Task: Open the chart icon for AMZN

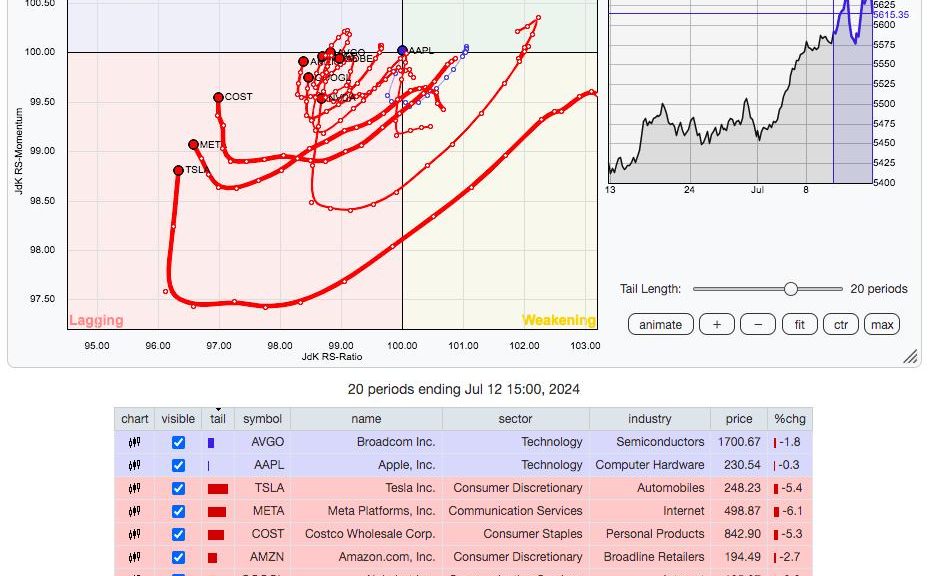Action: tap(135, 558)
